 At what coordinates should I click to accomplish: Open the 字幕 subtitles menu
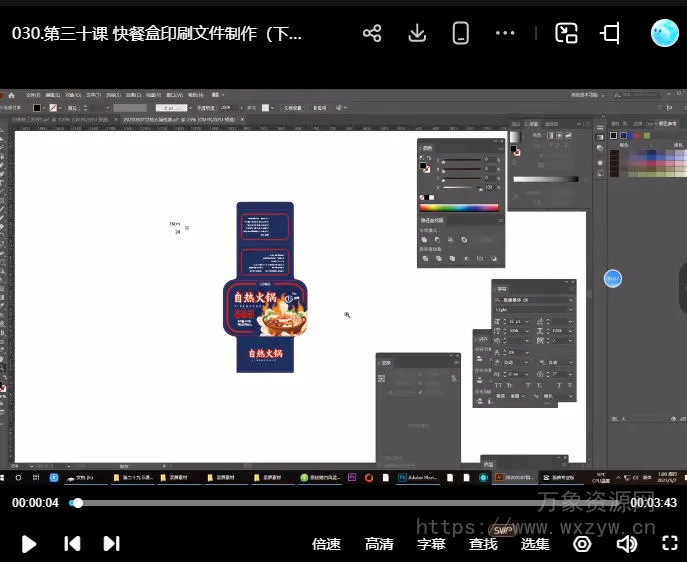coord(431,544)
